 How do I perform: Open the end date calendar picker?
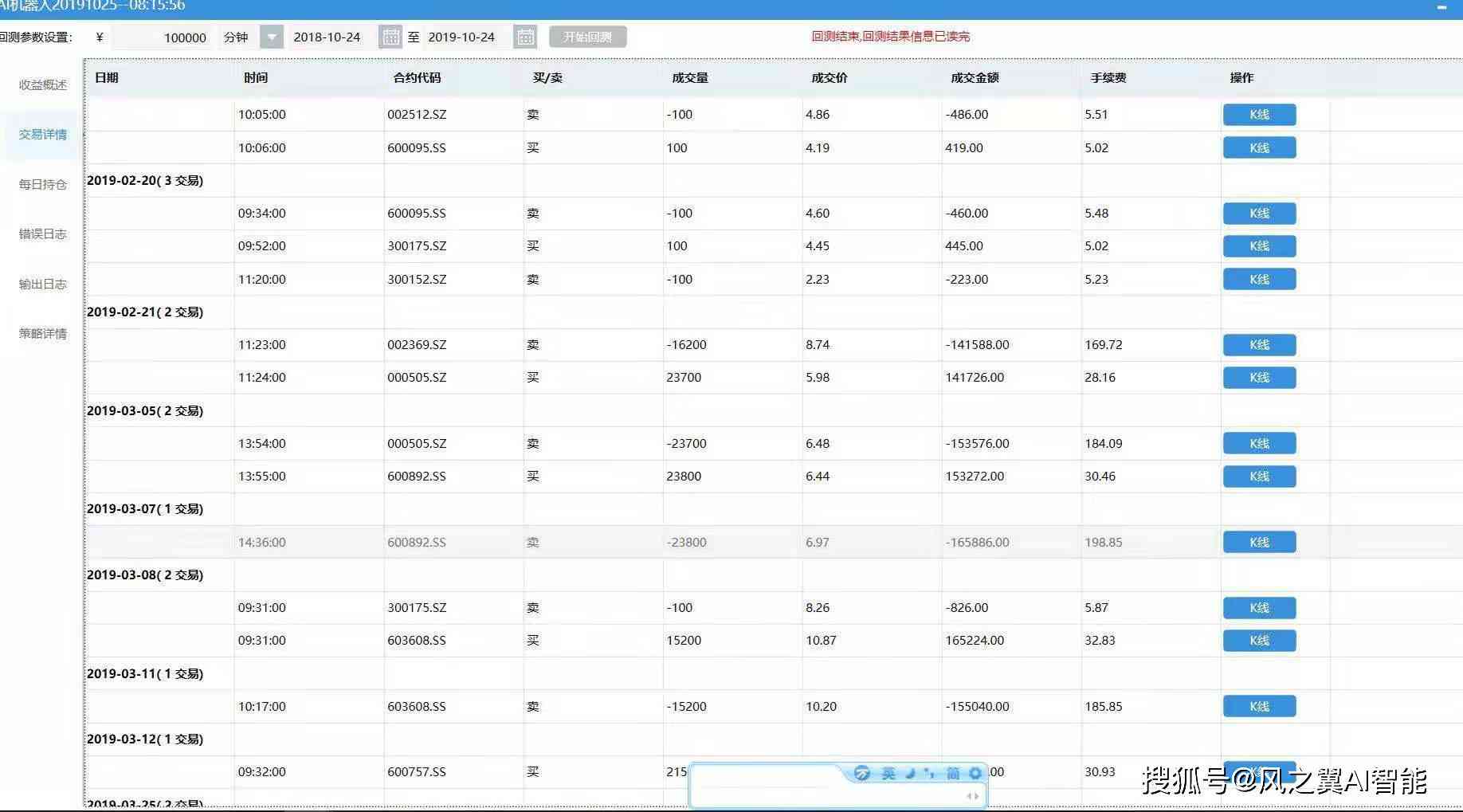(525, 37)
